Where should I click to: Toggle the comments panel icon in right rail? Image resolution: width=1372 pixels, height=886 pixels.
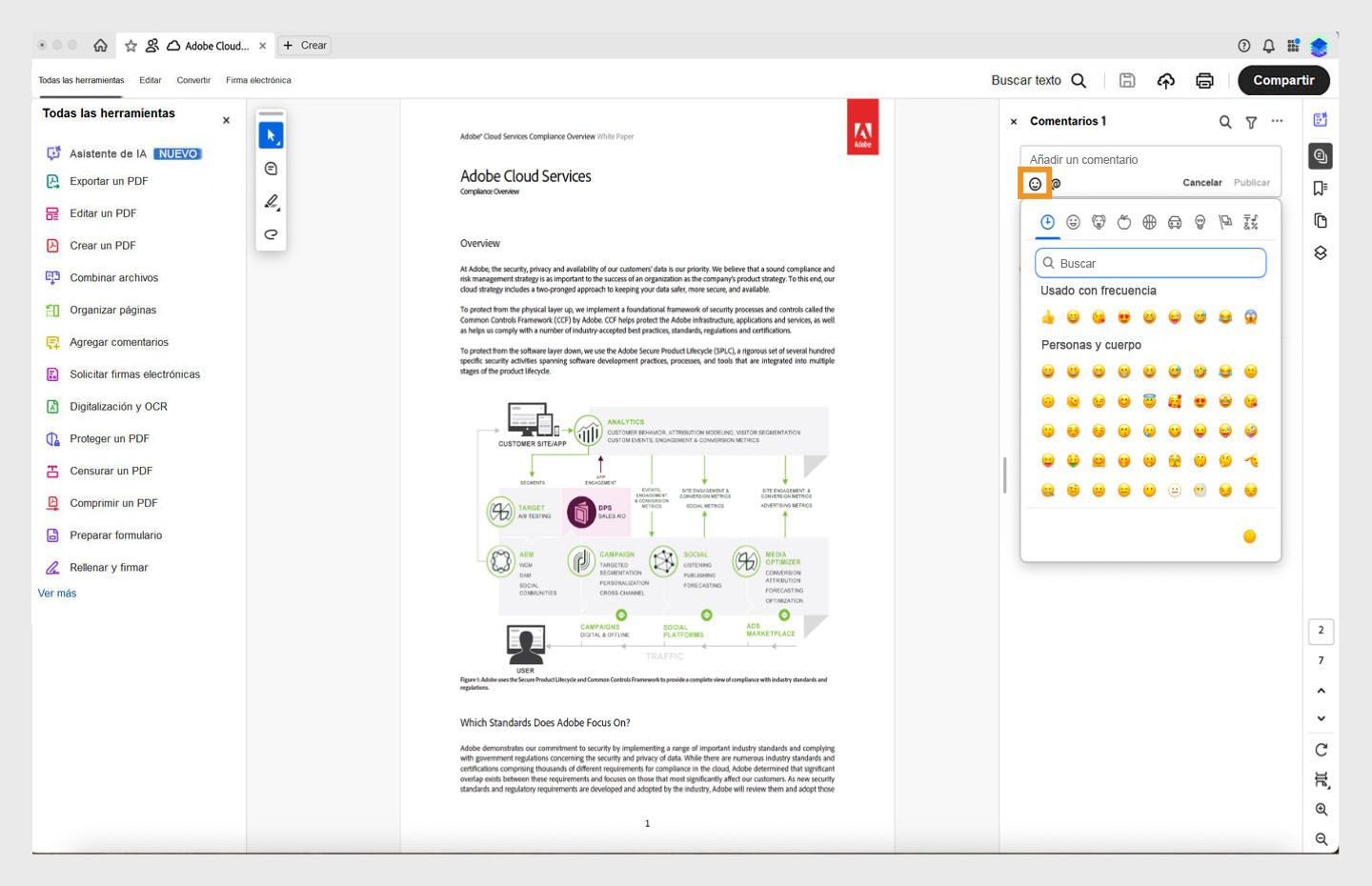click(1321, 156)
